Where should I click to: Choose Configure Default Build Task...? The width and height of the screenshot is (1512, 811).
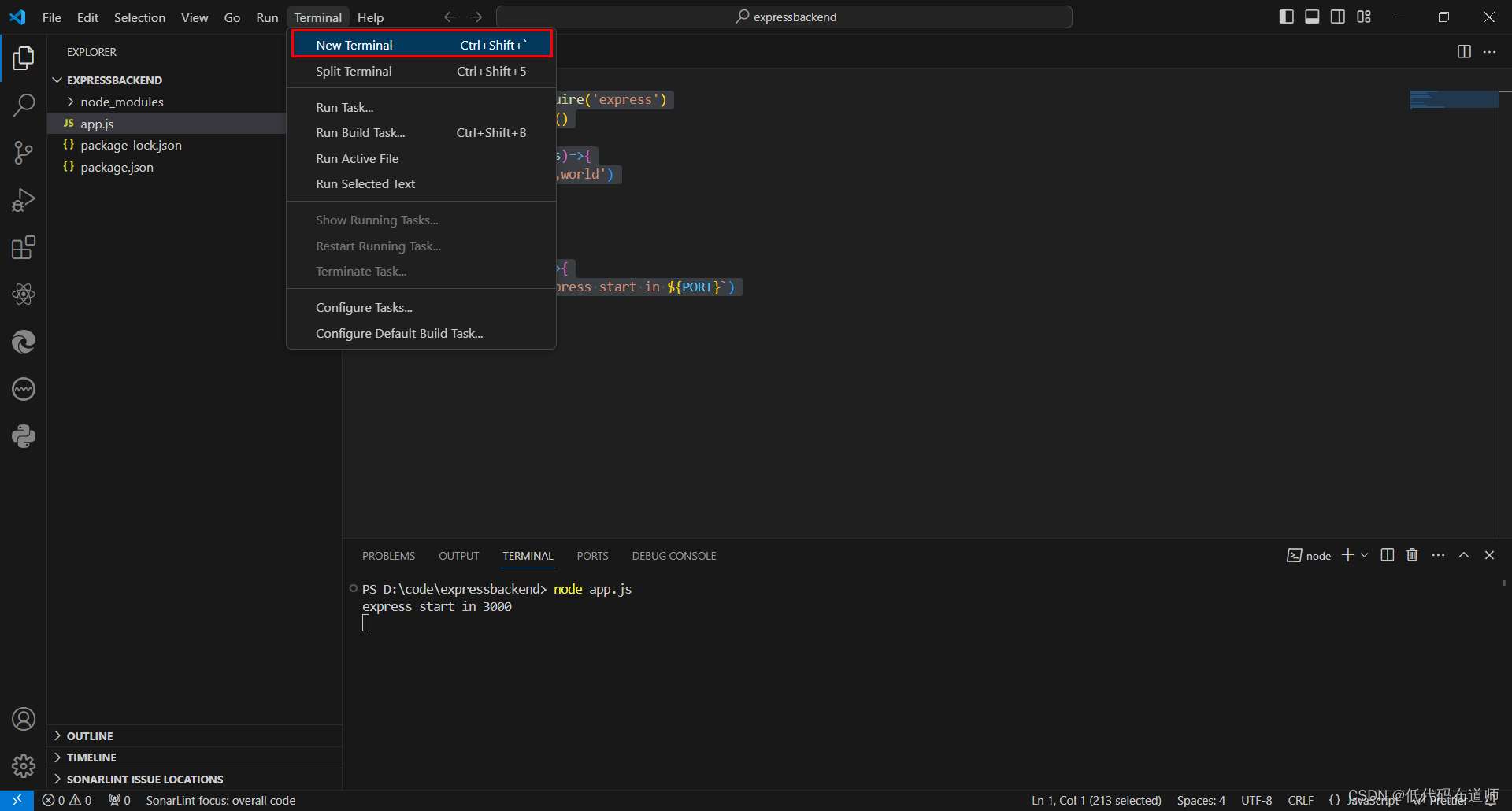coord(421,333)
